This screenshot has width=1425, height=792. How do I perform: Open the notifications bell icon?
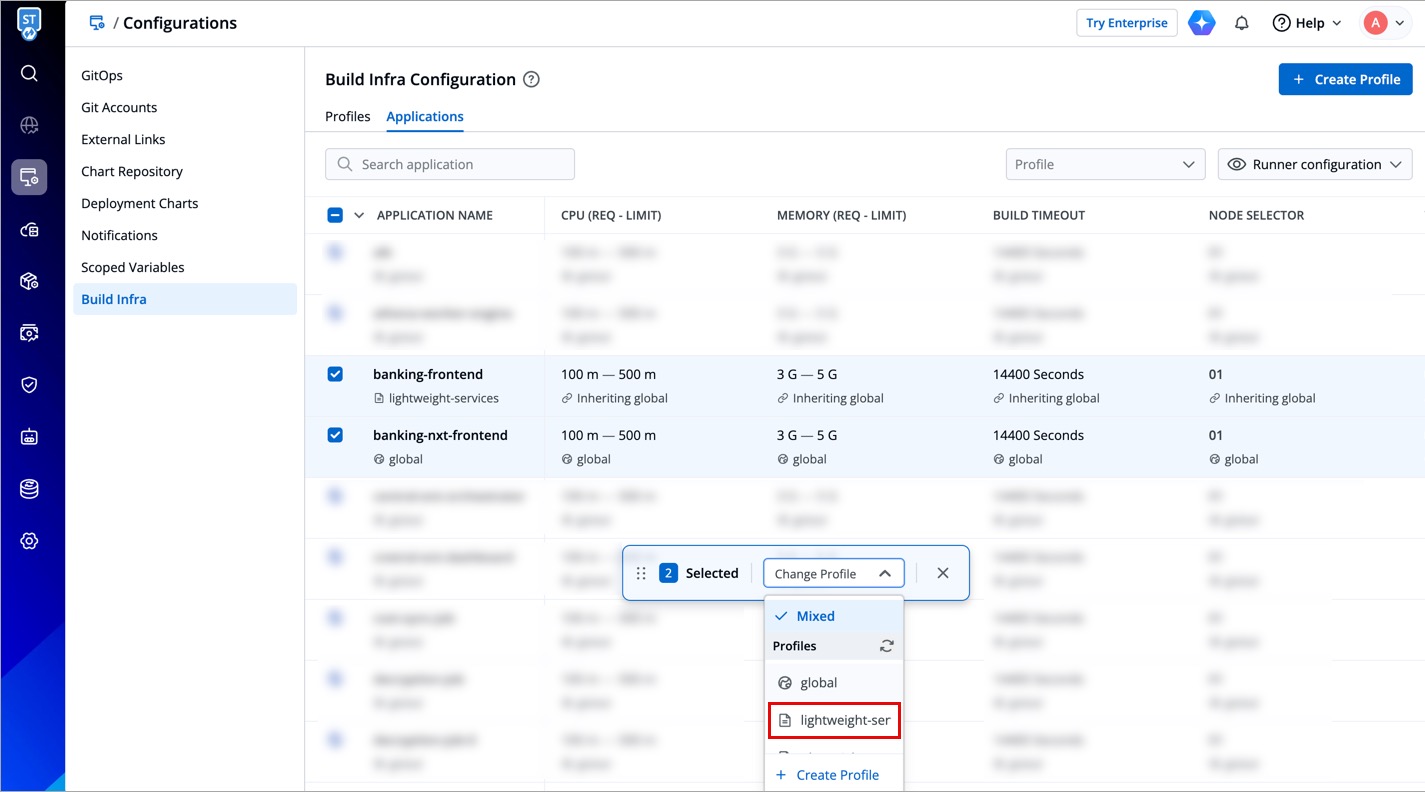[1241, 23]
